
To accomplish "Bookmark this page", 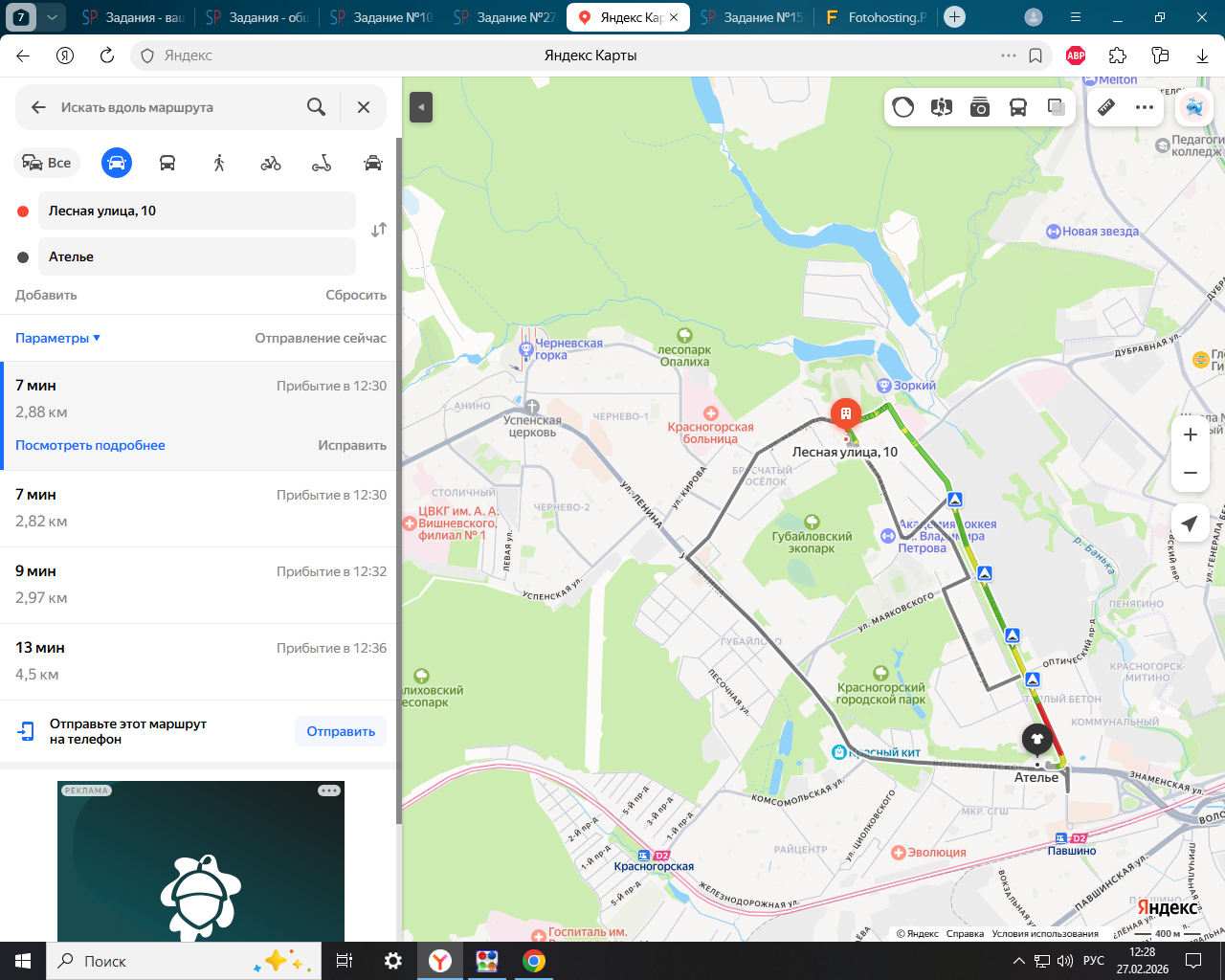I will pyautogui.click(x=1036, y=56).
